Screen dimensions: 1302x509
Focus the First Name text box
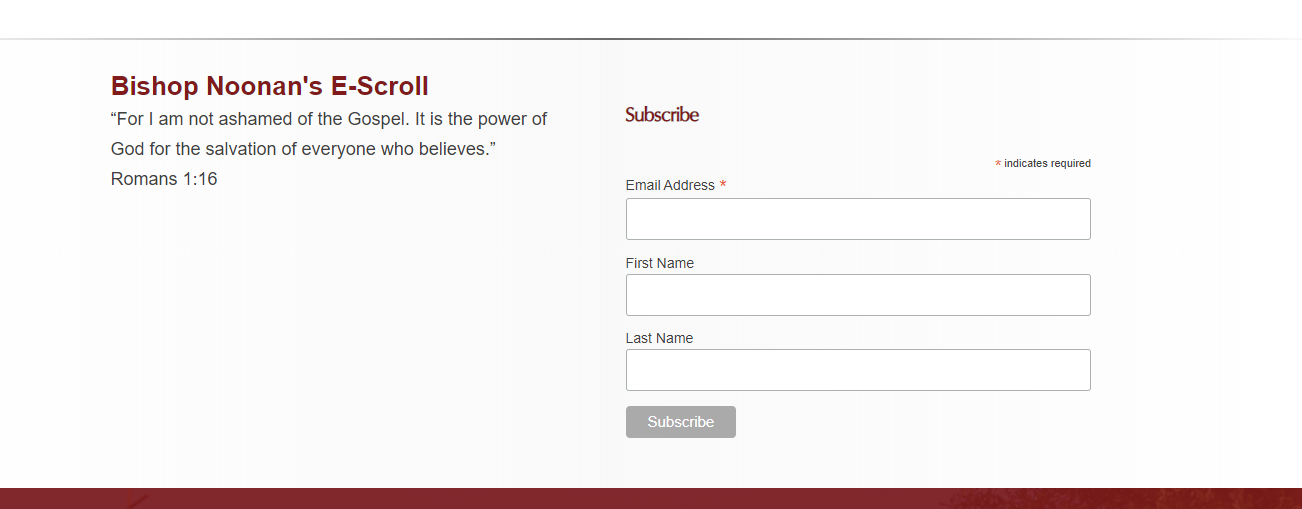(x=857, y=295)
